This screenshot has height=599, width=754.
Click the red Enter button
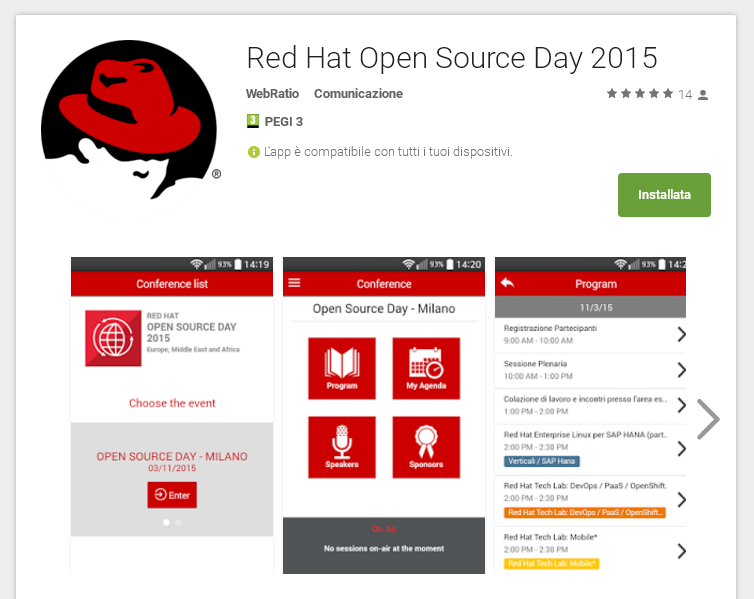pyautogui.click(x=172, y=495)
